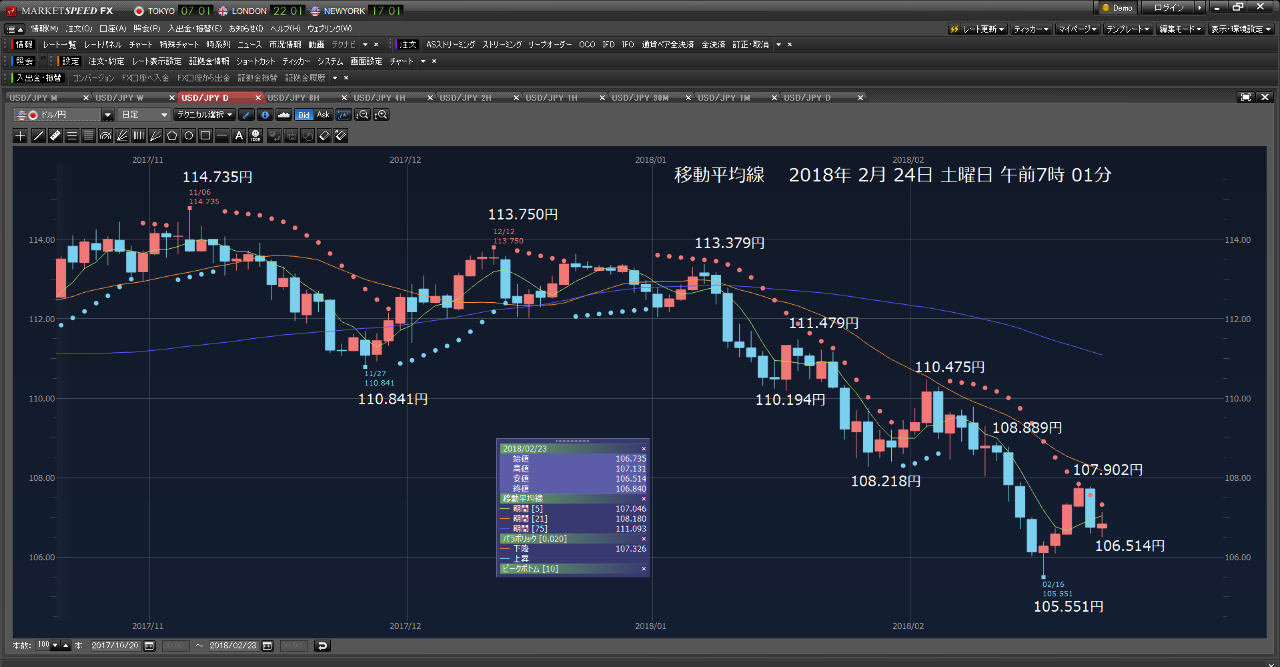Toggle the mountain chart display icon

[x=283, y=115]
